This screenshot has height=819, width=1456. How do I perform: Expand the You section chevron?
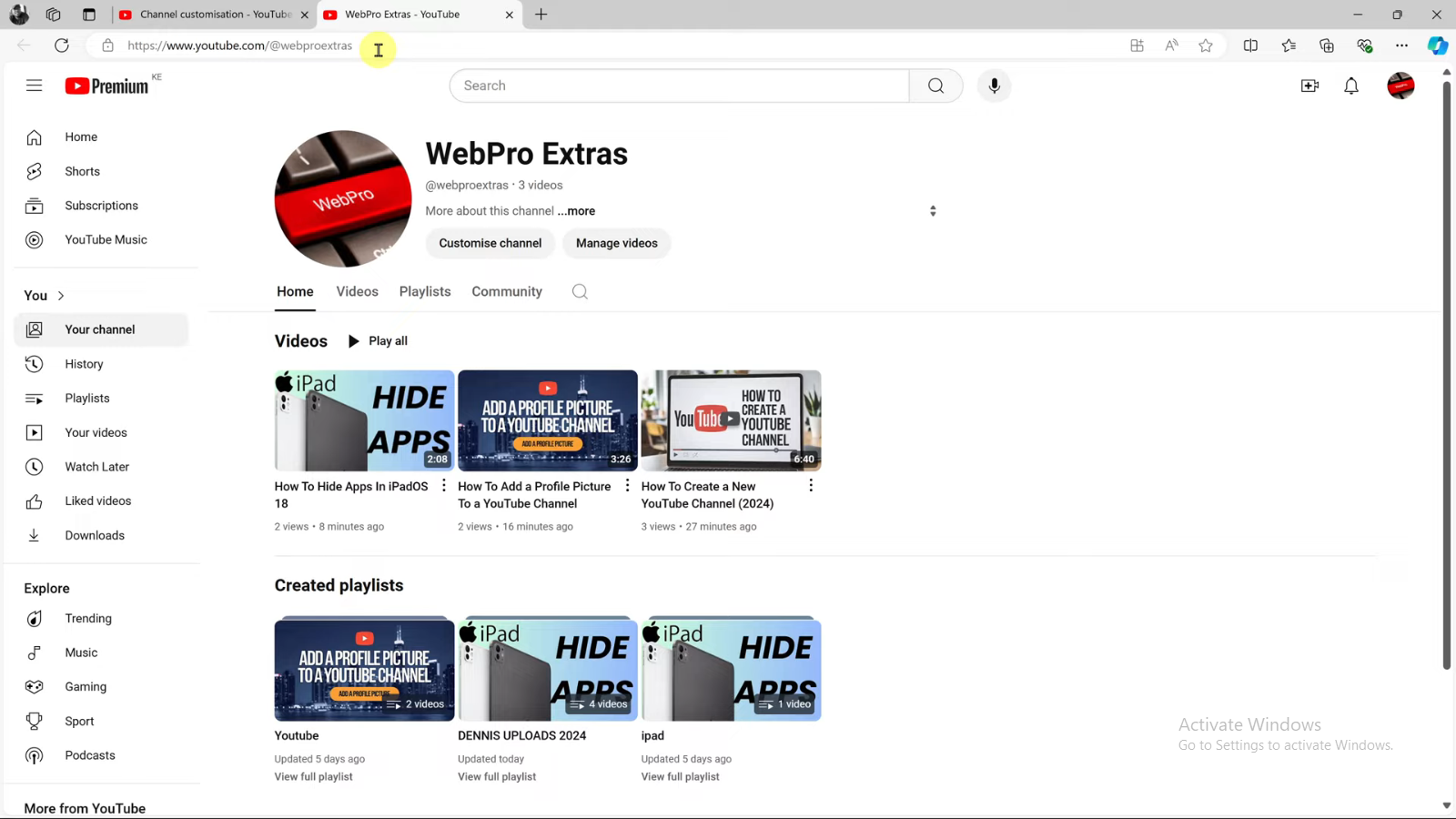tap(61, 296)
